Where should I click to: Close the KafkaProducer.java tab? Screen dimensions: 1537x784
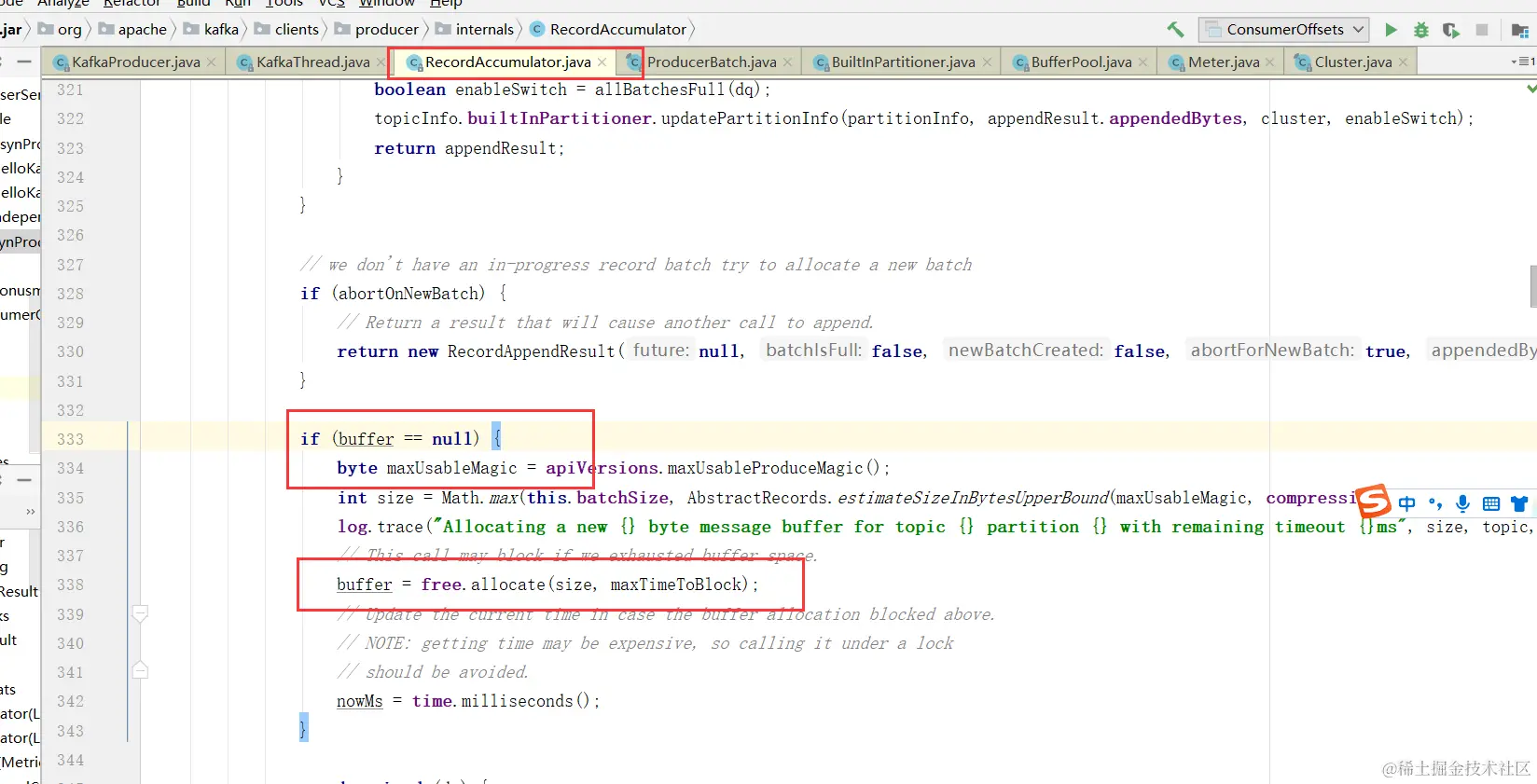pyautogui.click(x=212, y=62)
